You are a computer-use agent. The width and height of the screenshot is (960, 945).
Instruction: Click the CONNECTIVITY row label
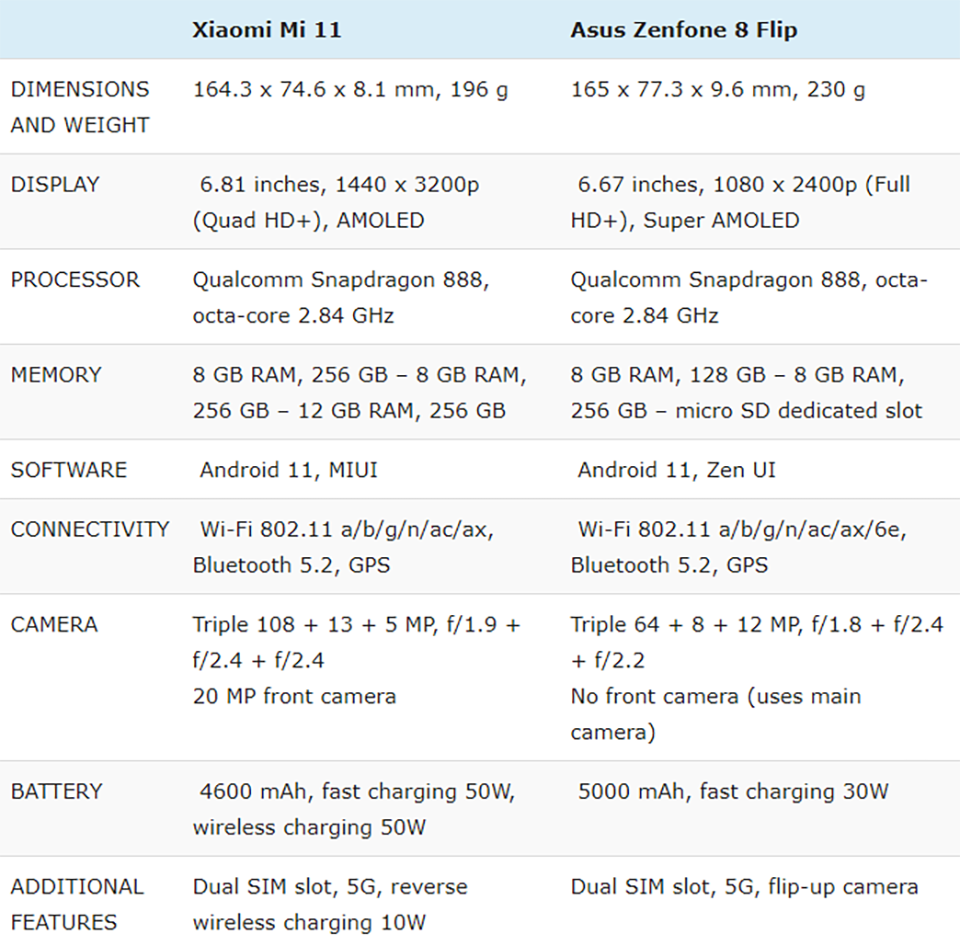(90, 529)
